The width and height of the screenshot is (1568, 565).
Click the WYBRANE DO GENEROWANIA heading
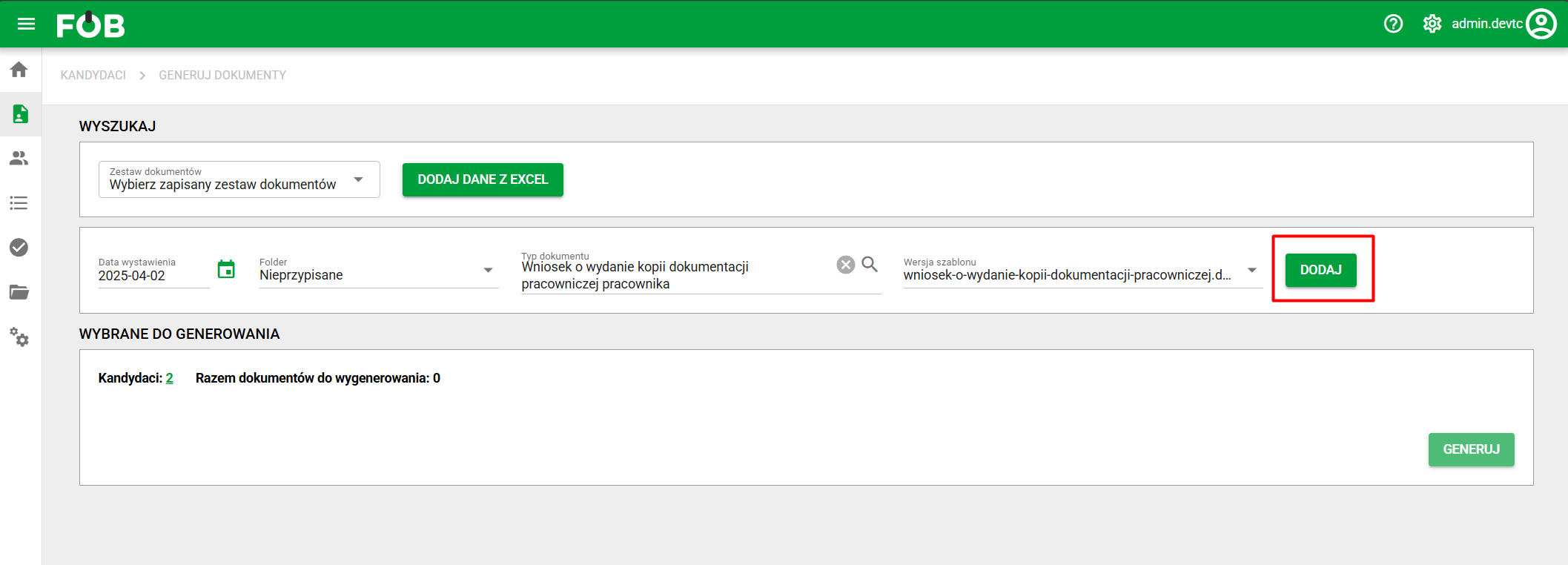[x=179, y=334]
